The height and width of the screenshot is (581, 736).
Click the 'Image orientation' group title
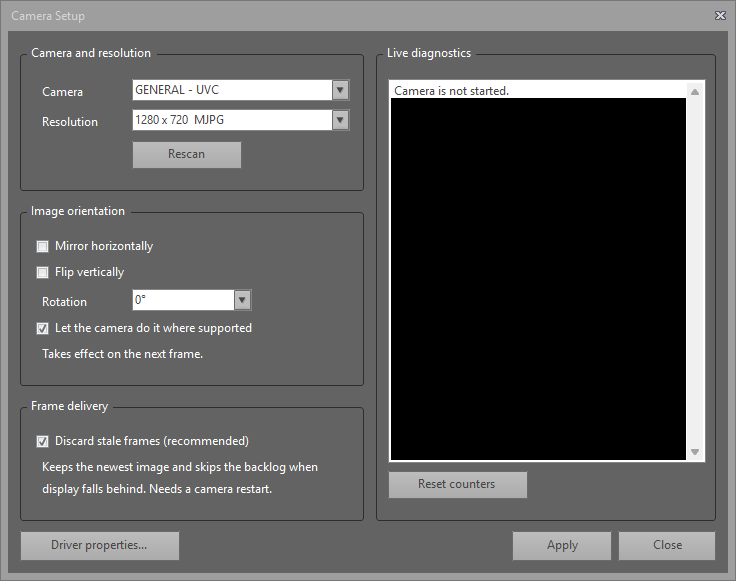[78, 211]
